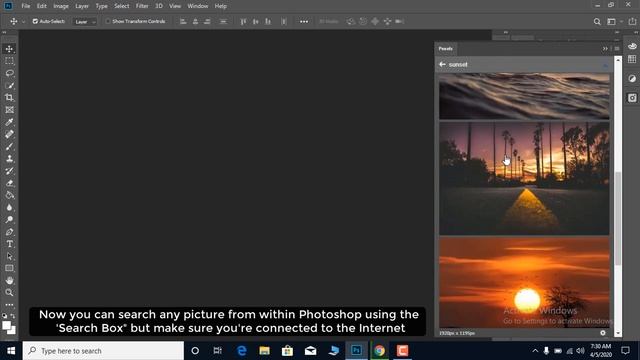Click the background color swatch
640x360 pixels.
point(13,331)
